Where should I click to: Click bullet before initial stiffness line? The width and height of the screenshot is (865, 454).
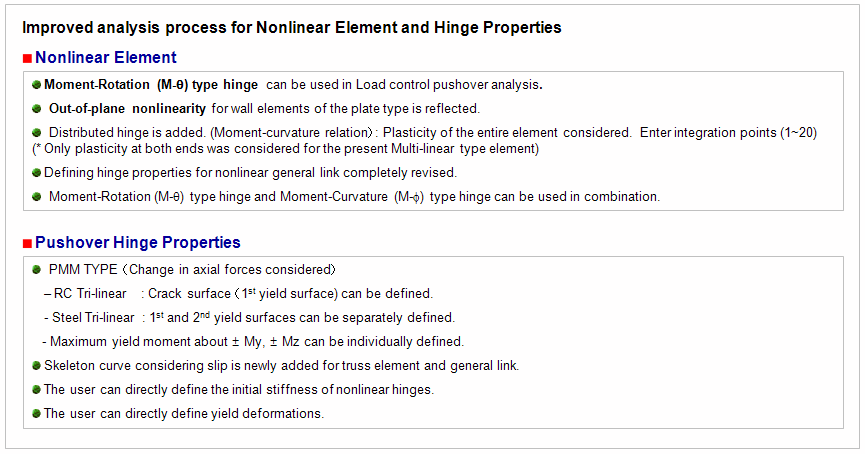click(37, 390)
